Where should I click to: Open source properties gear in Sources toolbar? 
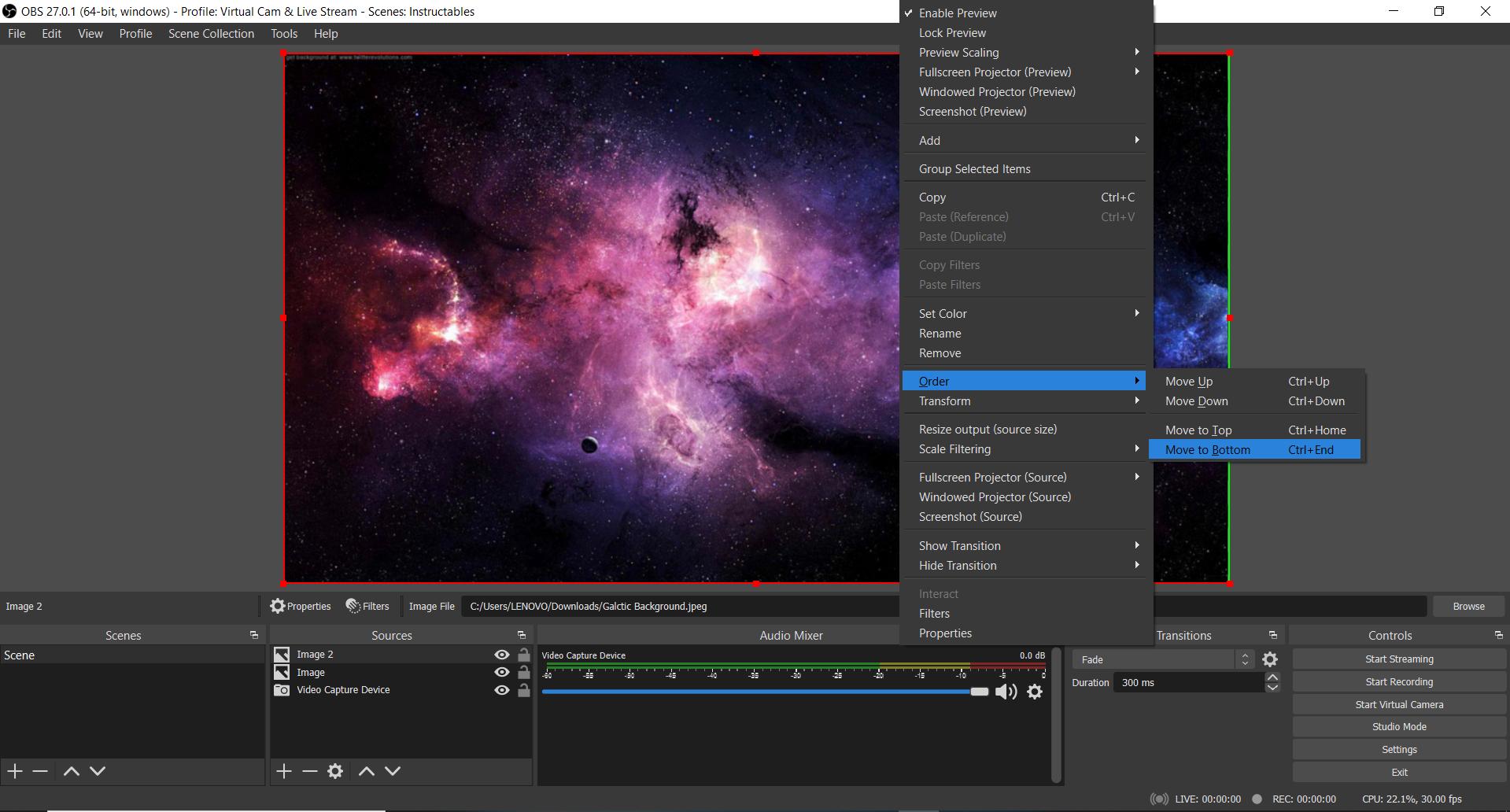pos(335,771)
